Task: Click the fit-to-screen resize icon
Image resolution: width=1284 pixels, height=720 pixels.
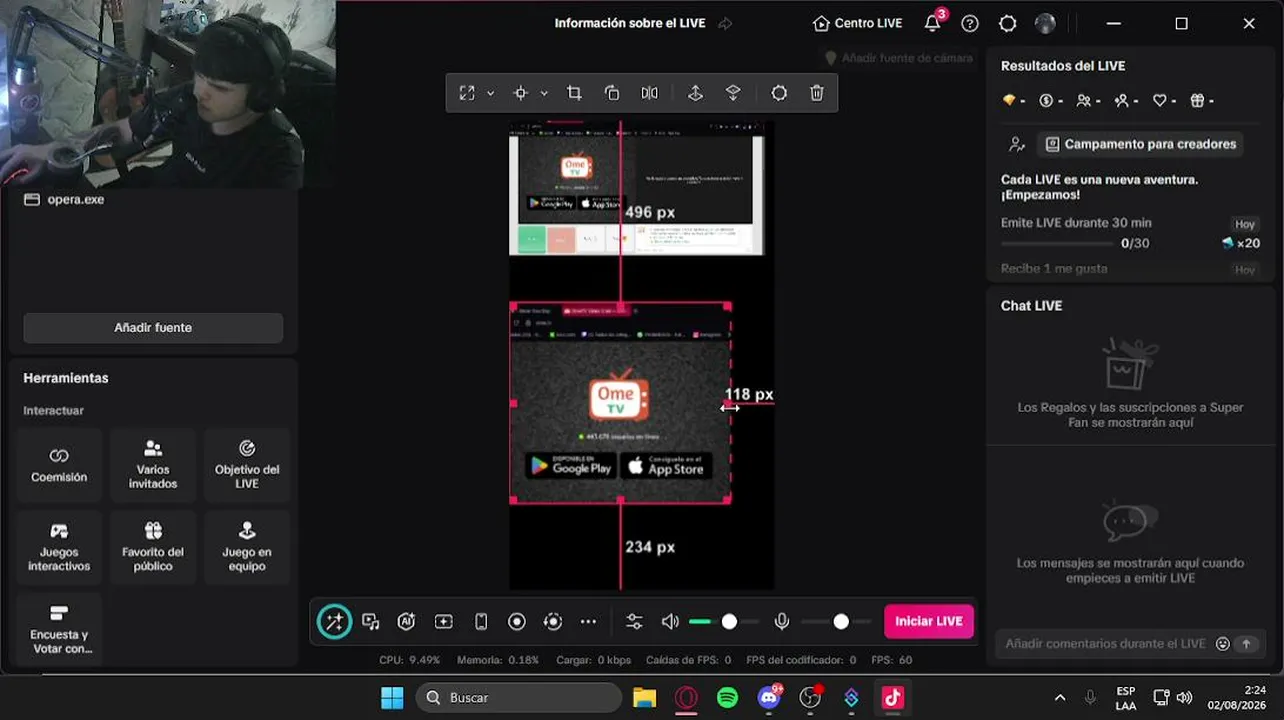Action: (467, 93)
